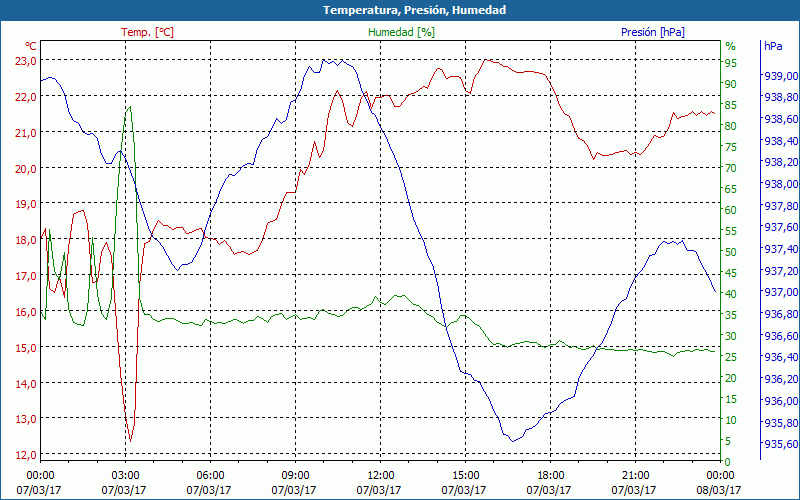This screenshot has width=800, height=500.
Task: Click the 35 humidity axis value
Action: [731, 315]
